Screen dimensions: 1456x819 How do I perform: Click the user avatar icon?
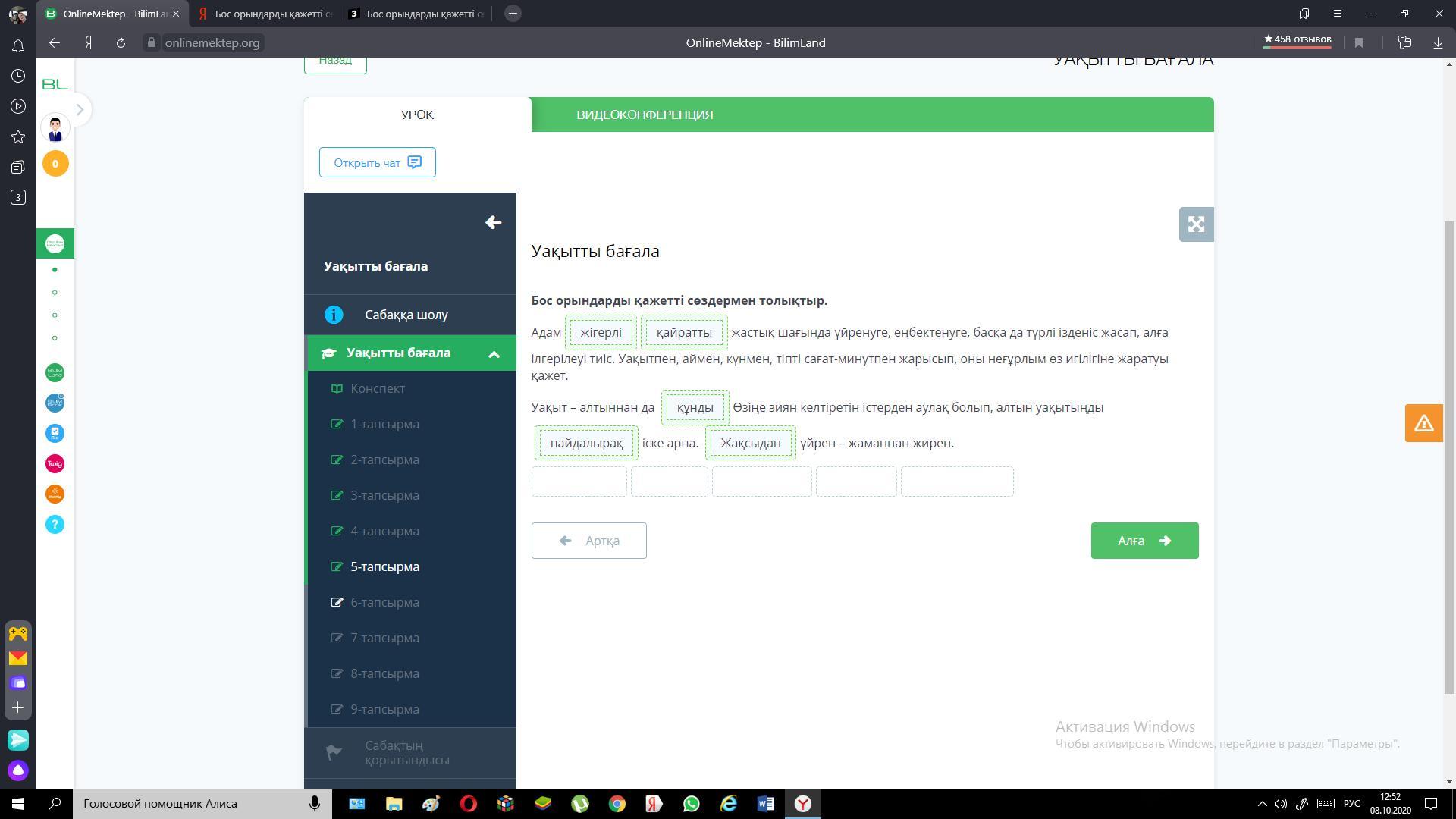pos(55,128)
